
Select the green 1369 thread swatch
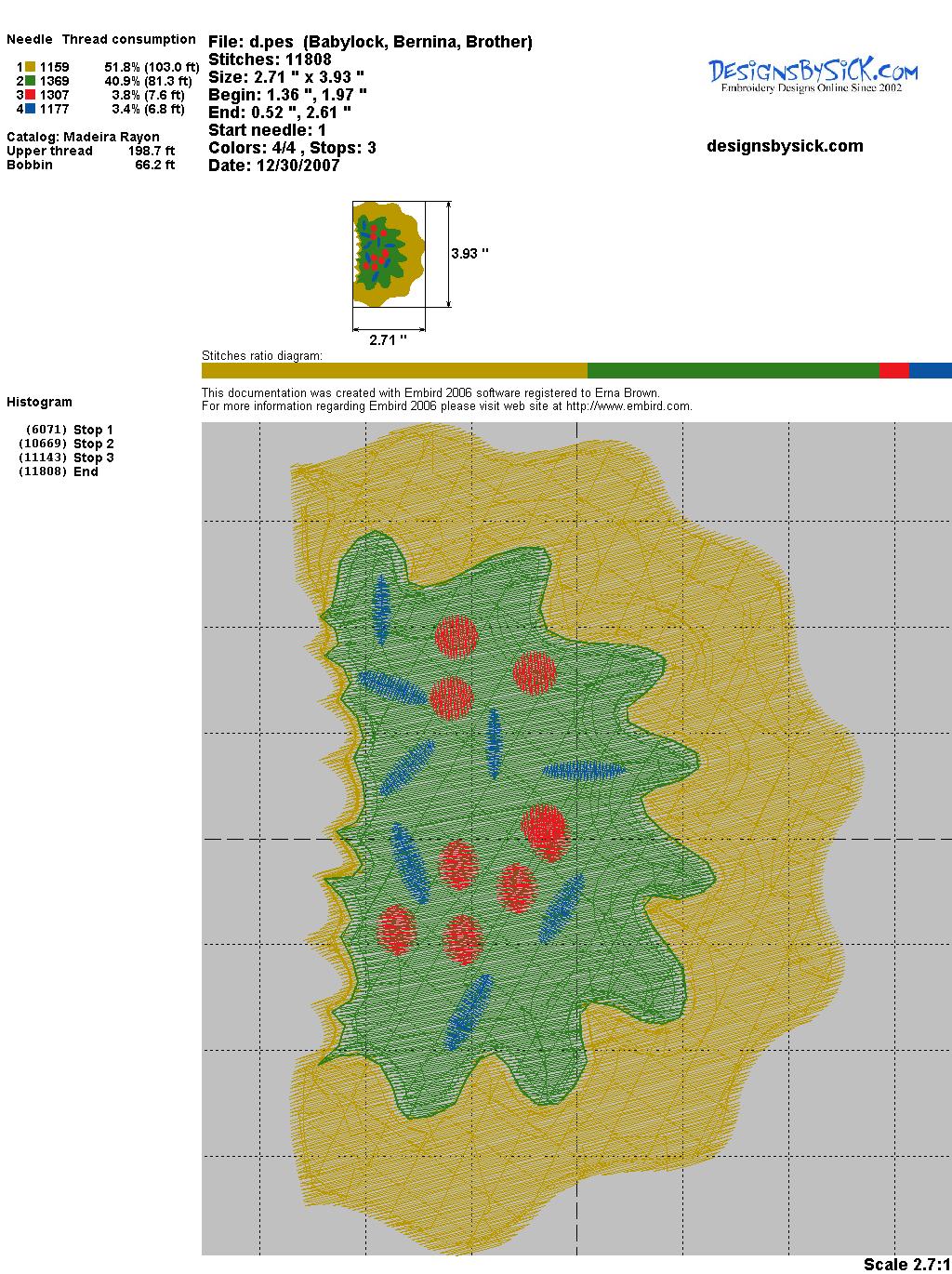(31, 81)
